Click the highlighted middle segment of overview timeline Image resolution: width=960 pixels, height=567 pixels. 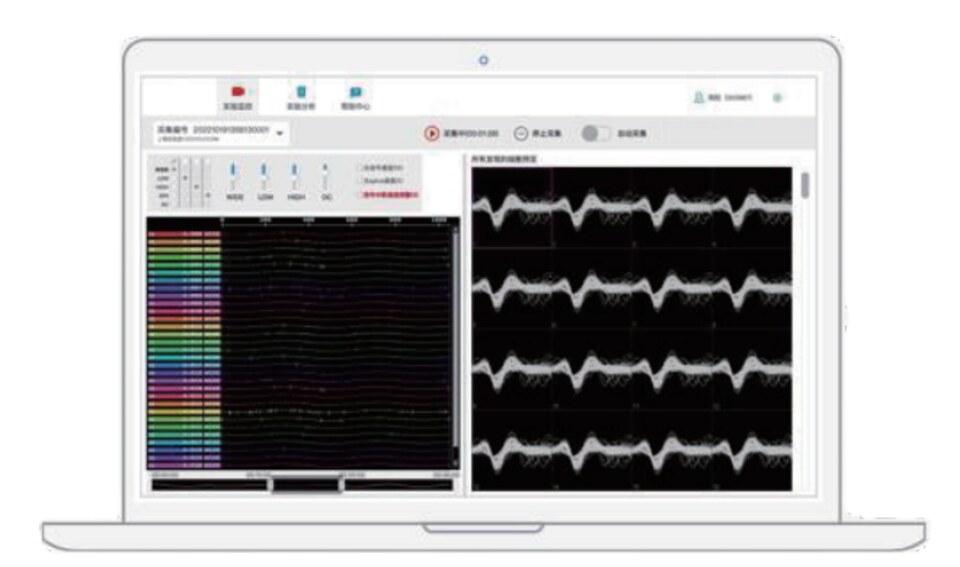(x=306, y=485)
